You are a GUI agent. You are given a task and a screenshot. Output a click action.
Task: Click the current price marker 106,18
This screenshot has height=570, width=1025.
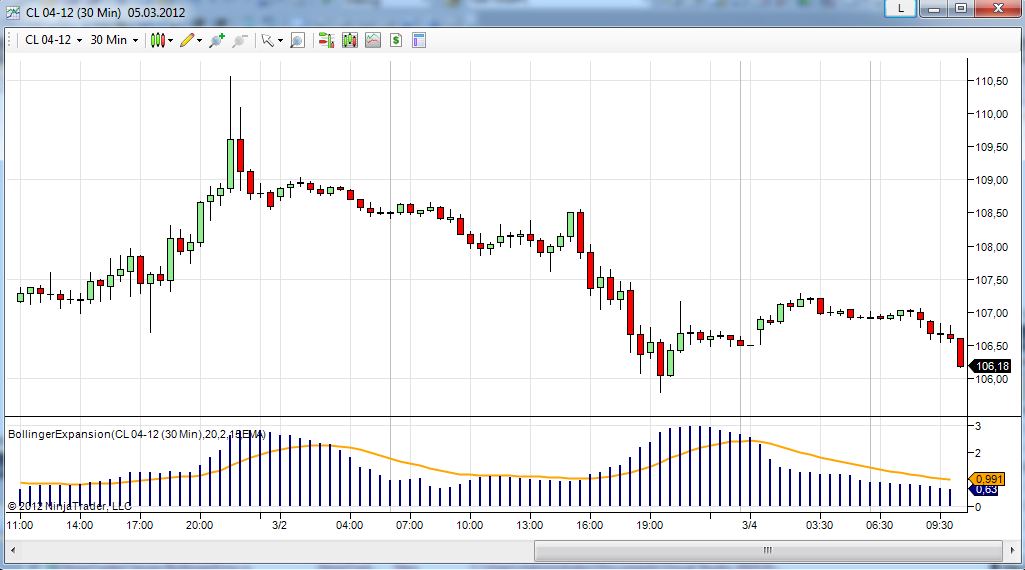pos(992,366)
